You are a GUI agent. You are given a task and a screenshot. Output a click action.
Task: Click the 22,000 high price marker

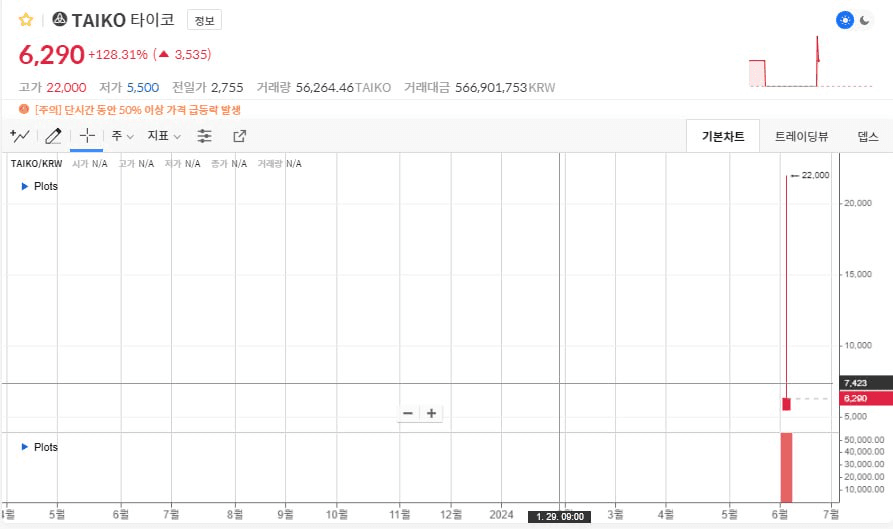pyautogui.click(x=810, y=175)
